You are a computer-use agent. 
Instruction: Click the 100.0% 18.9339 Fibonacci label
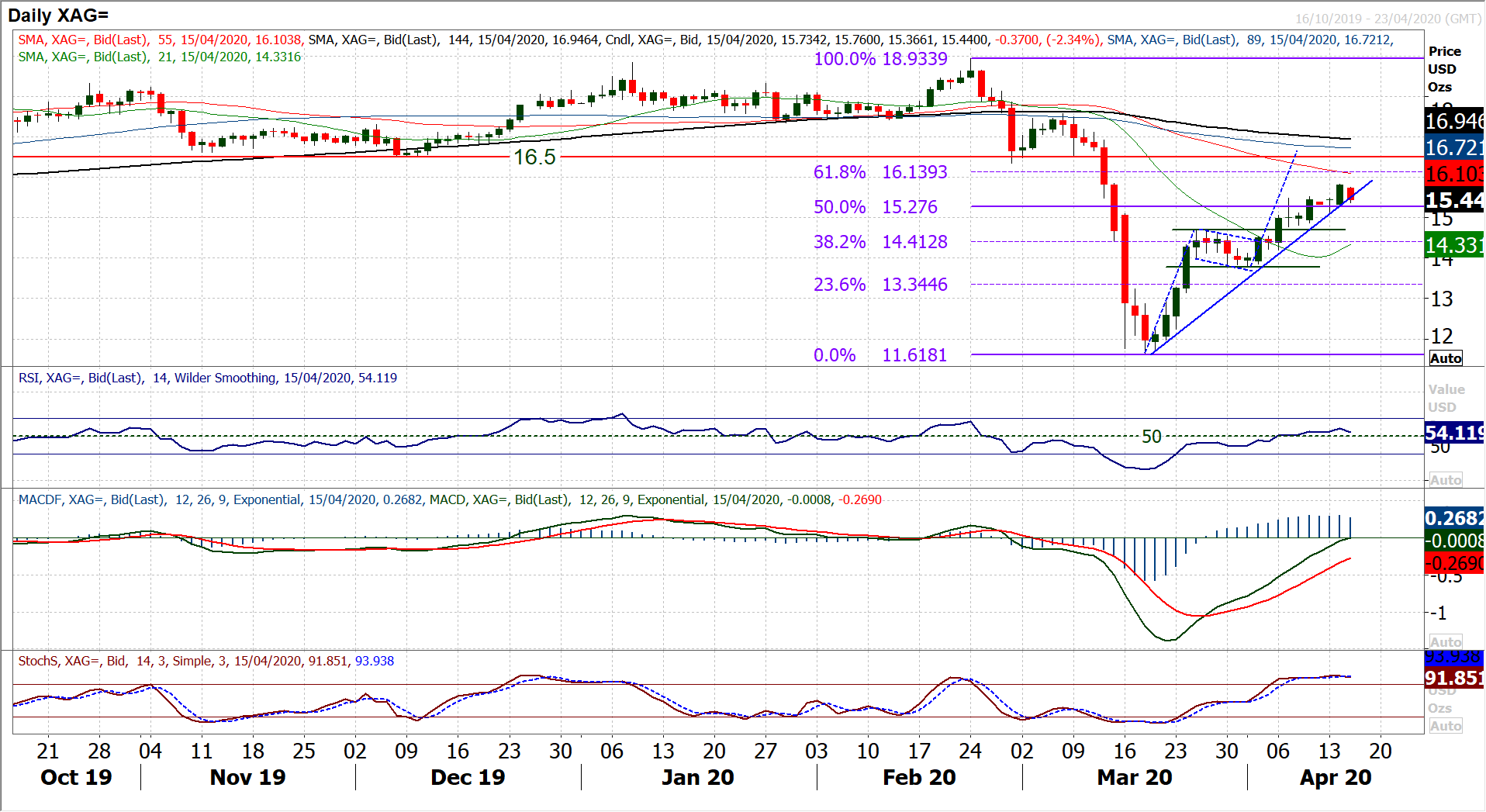880,59
